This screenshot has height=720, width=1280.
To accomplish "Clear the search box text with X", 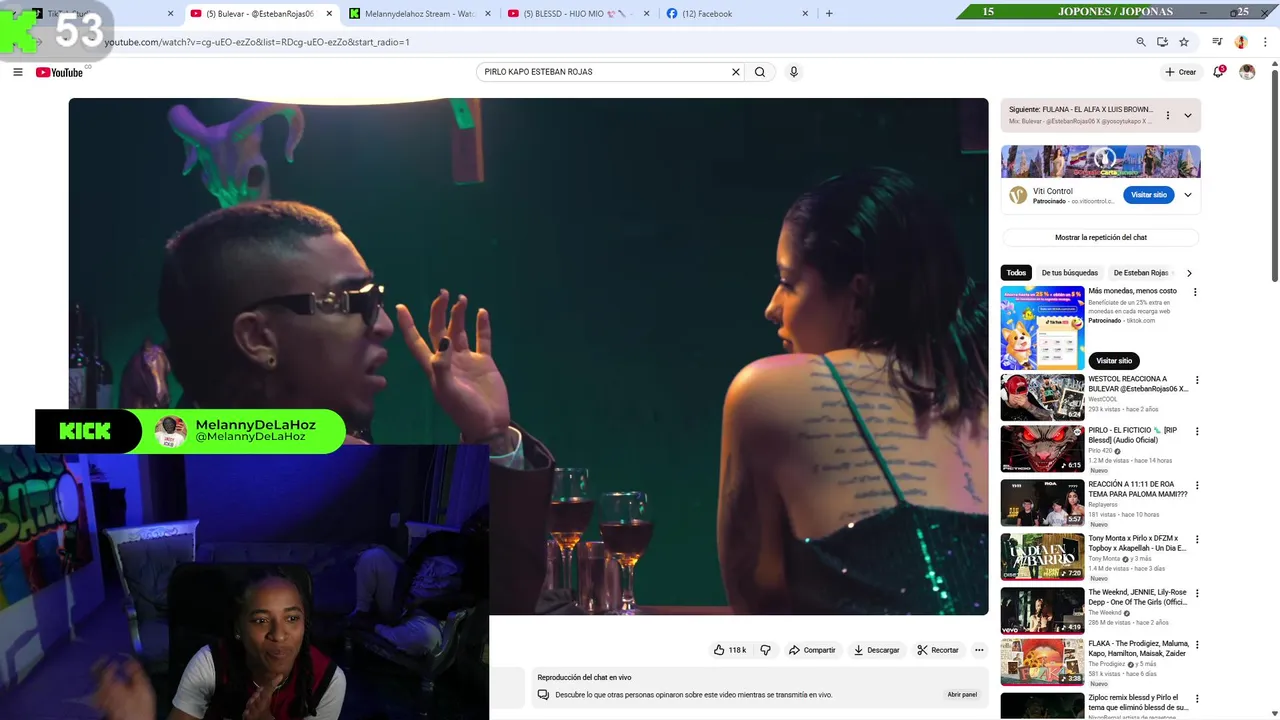I will click(736, 72).
